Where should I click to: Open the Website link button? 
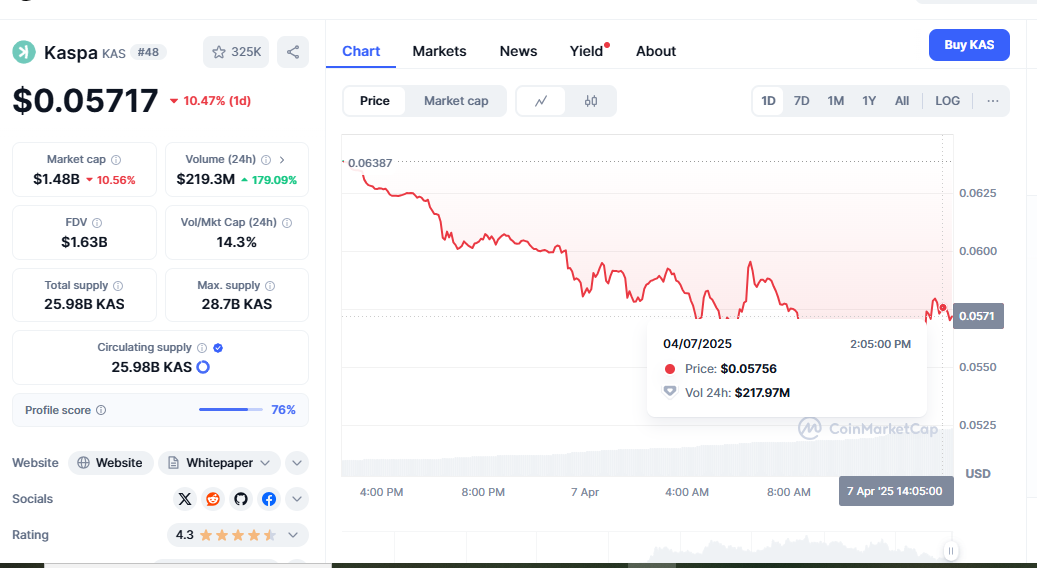click(x=110, y=463)
